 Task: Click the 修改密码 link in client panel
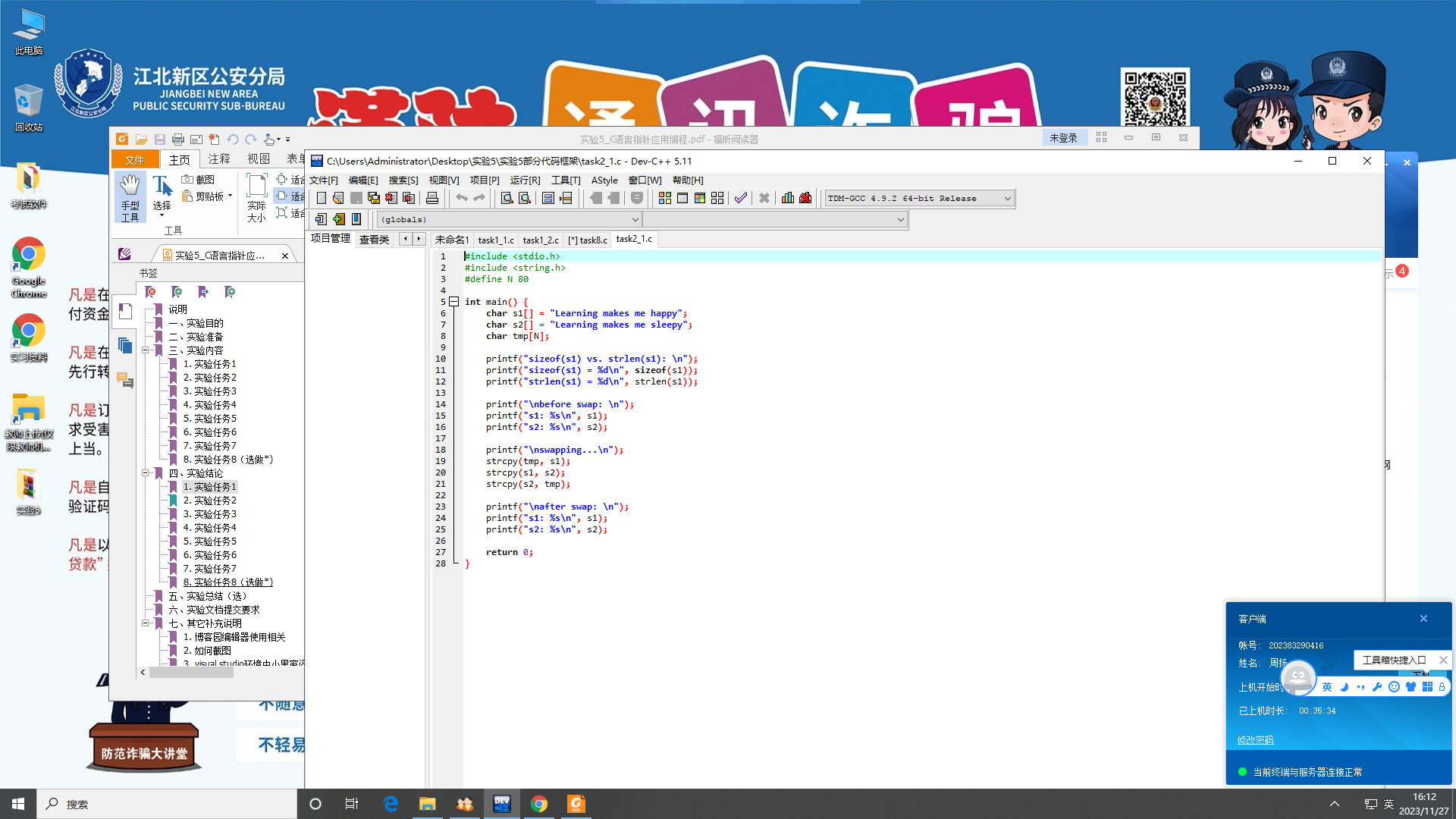click(x=1255, y=740)
